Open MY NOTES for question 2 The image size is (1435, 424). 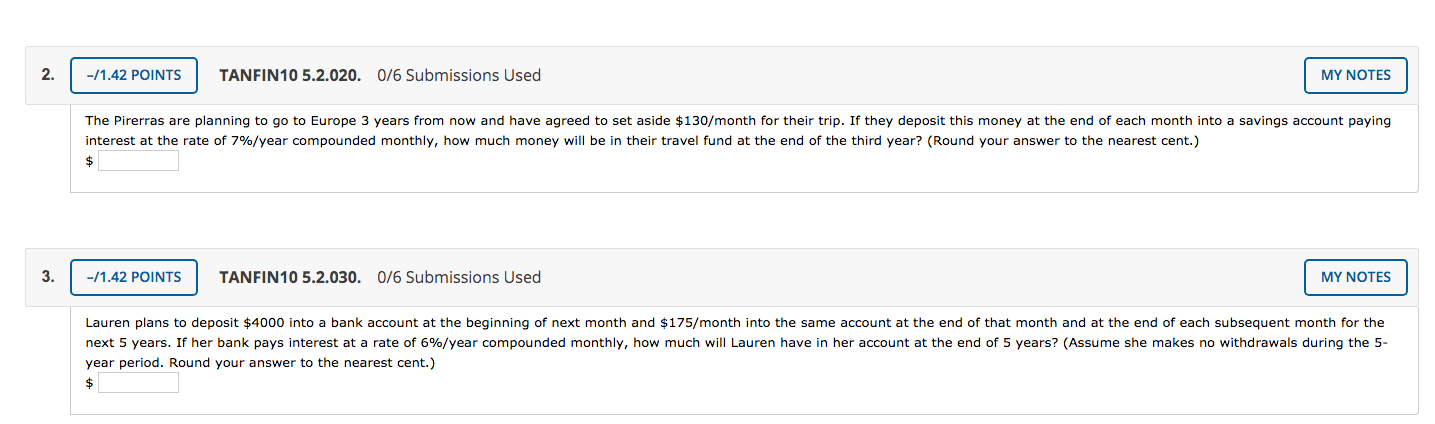(1355, 75)
